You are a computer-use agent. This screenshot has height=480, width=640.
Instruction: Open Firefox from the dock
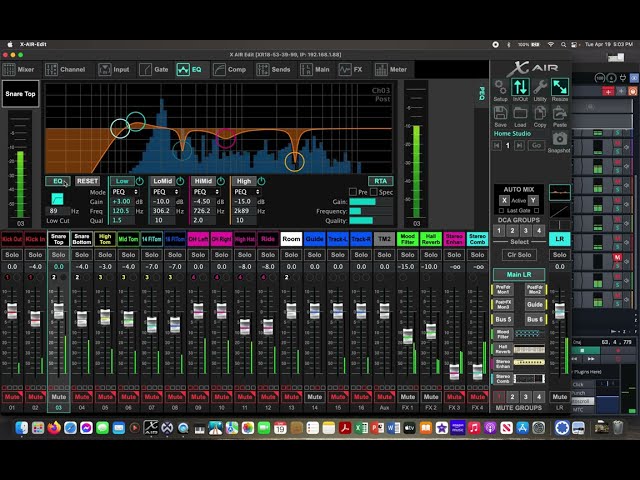point(54,428)
